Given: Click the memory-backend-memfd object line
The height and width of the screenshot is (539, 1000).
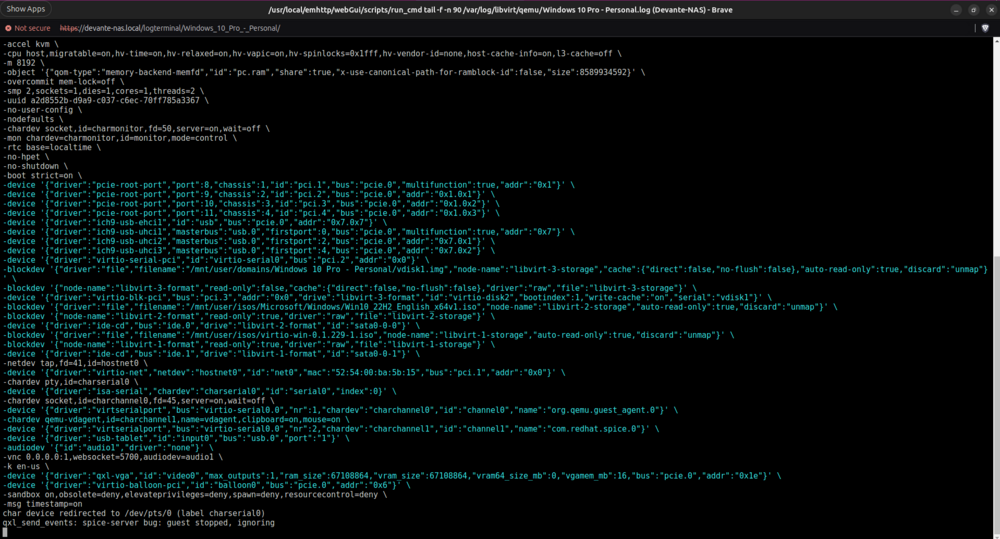Looking at the screenshot, I should coord(324,72).
